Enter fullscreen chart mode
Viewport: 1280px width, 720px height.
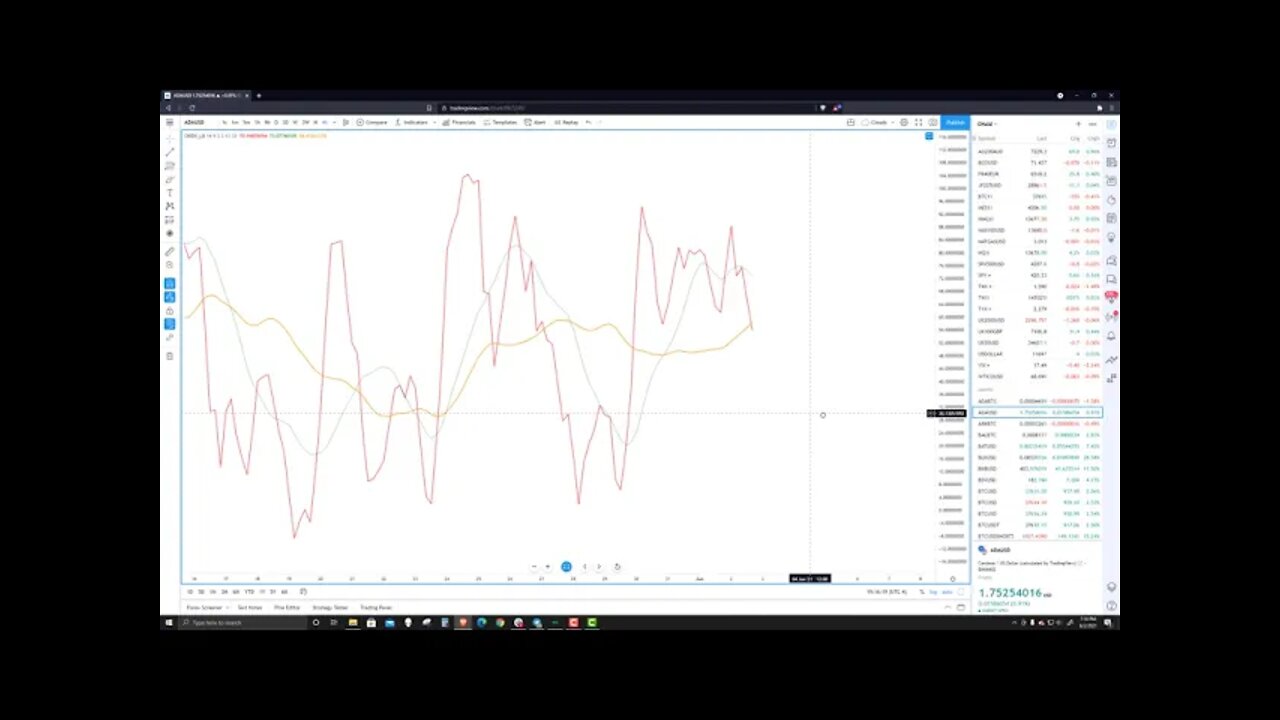click(918, 122)
